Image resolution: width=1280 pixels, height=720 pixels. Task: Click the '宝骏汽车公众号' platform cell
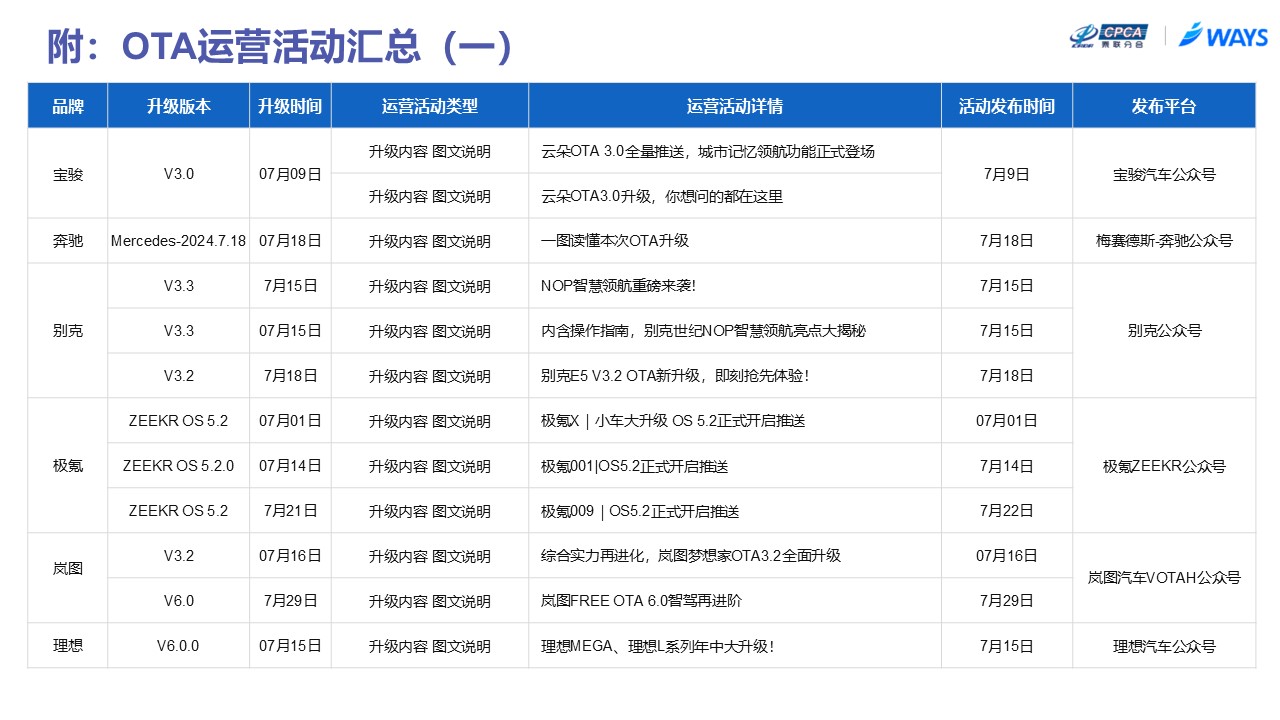[1164, 174]
